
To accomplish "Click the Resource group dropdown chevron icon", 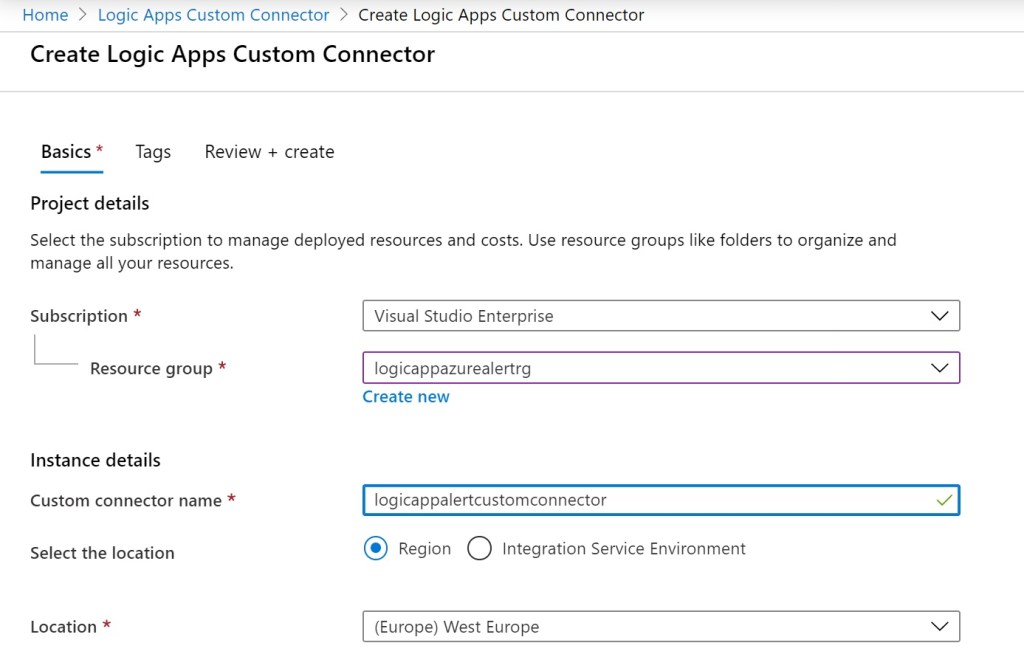I will point(939,367).
